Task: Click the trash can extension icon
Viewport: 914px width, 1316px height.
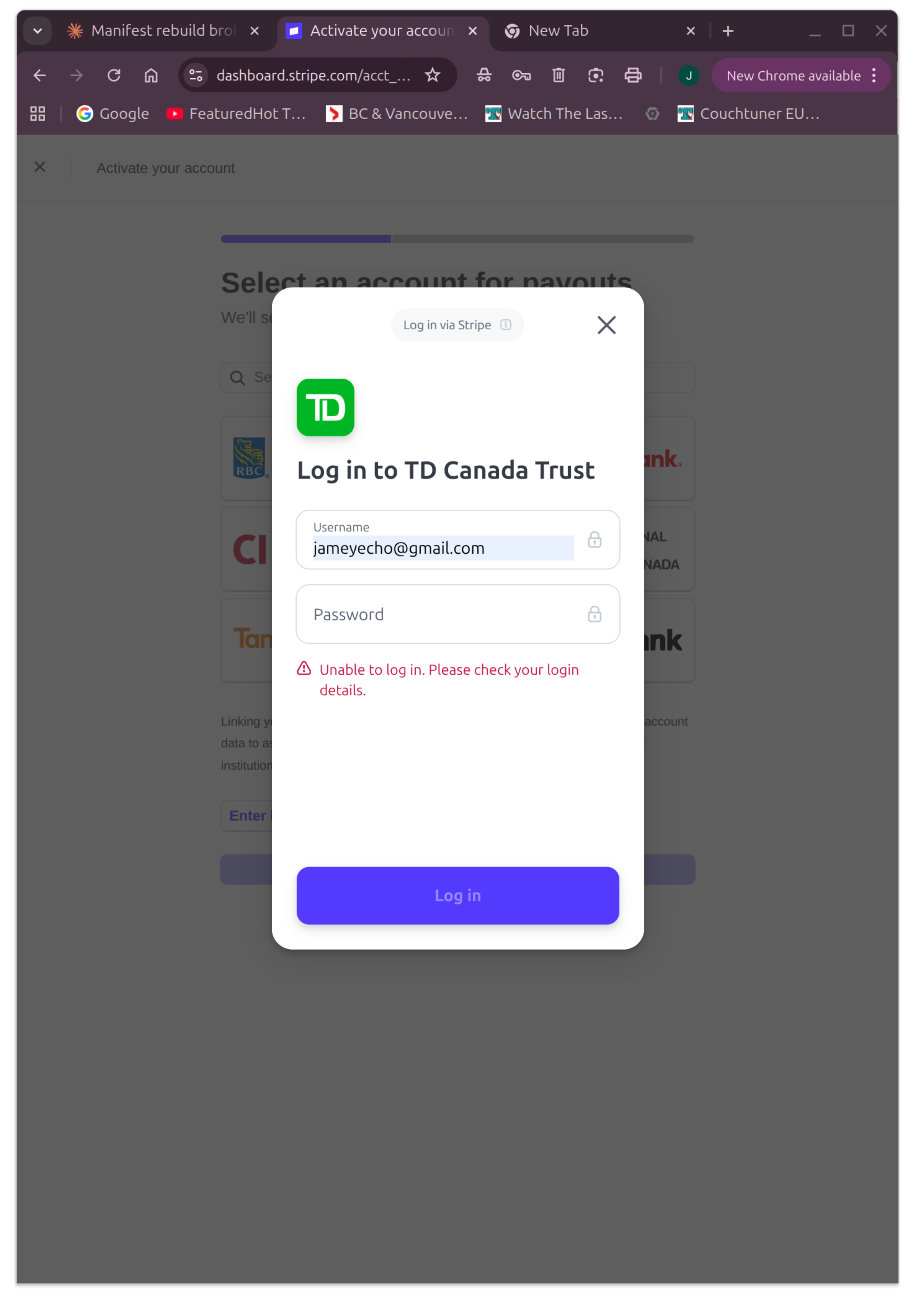Action: (558, 75)
